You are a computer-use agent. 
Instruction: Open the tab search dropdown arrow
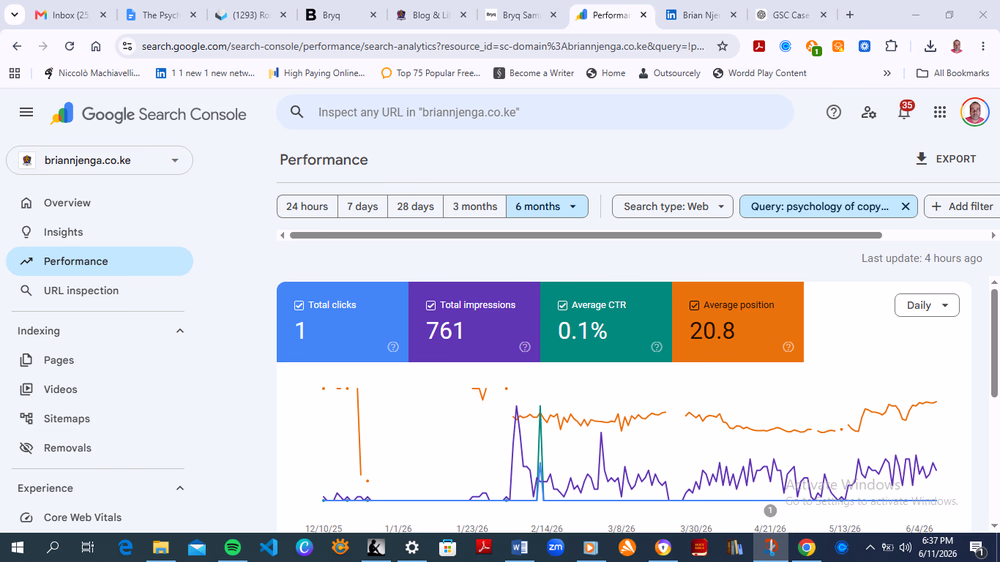point(15,15)
